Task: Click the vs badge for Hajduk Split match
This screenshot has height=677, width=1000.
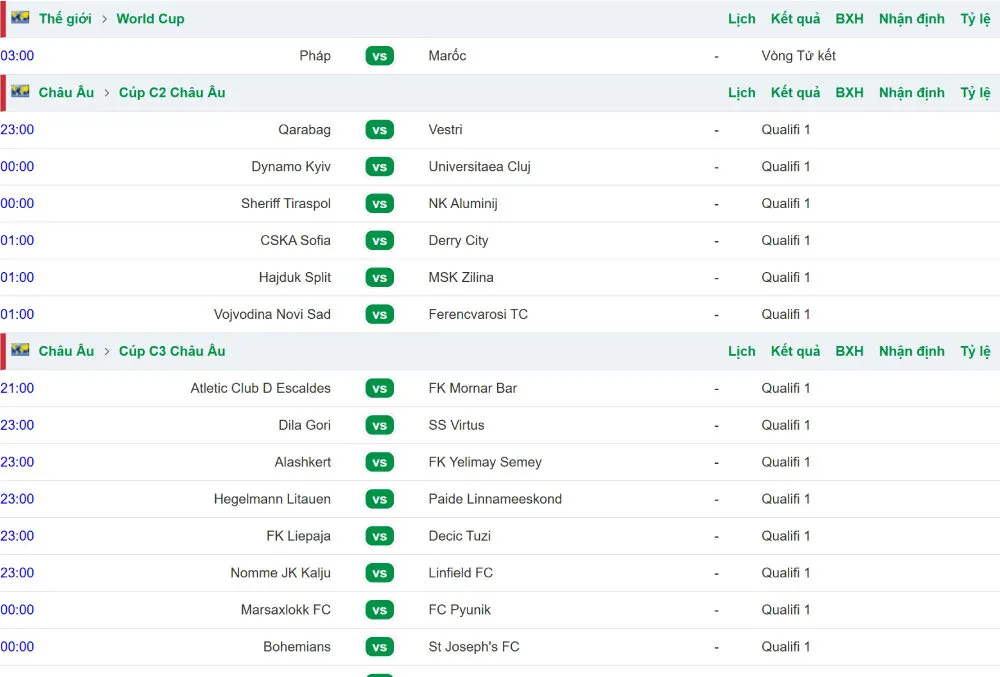Action: point(379,278)
